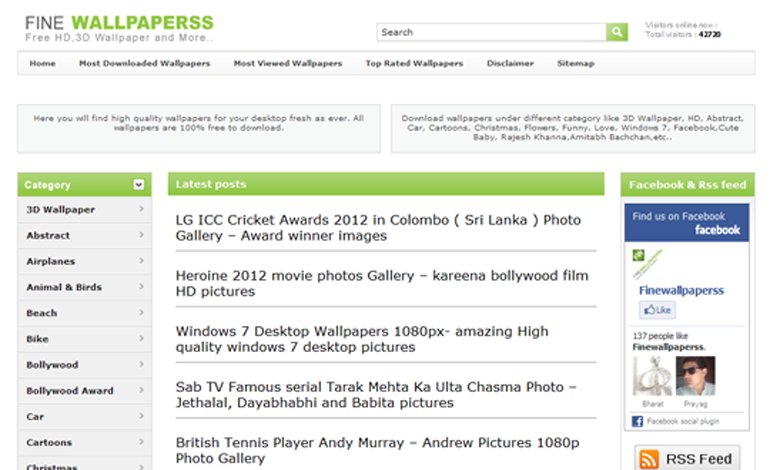Open the Andy Murray Photo Gallery post

coord(377,450)
